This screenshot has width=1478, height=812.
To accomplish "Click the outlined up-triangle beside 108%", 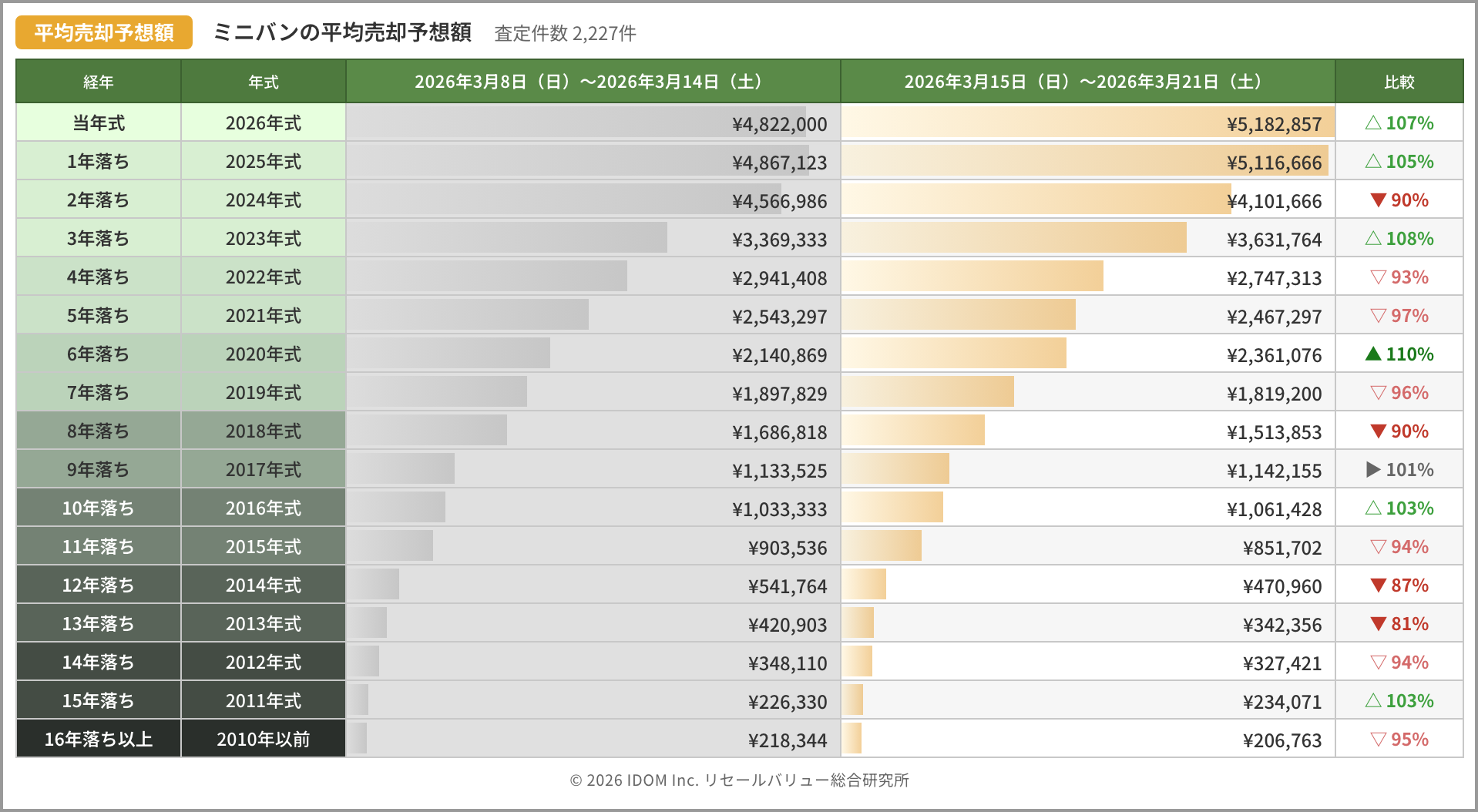I will pos(1372,238).
